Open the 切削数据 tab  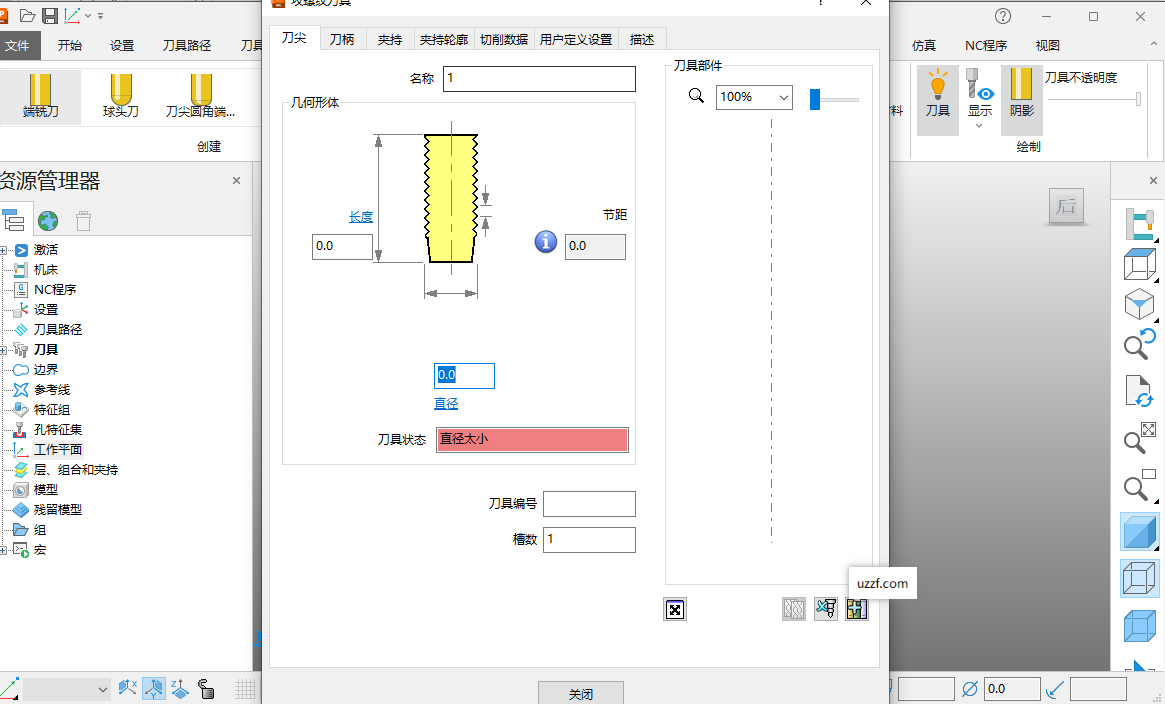[503, 38]
